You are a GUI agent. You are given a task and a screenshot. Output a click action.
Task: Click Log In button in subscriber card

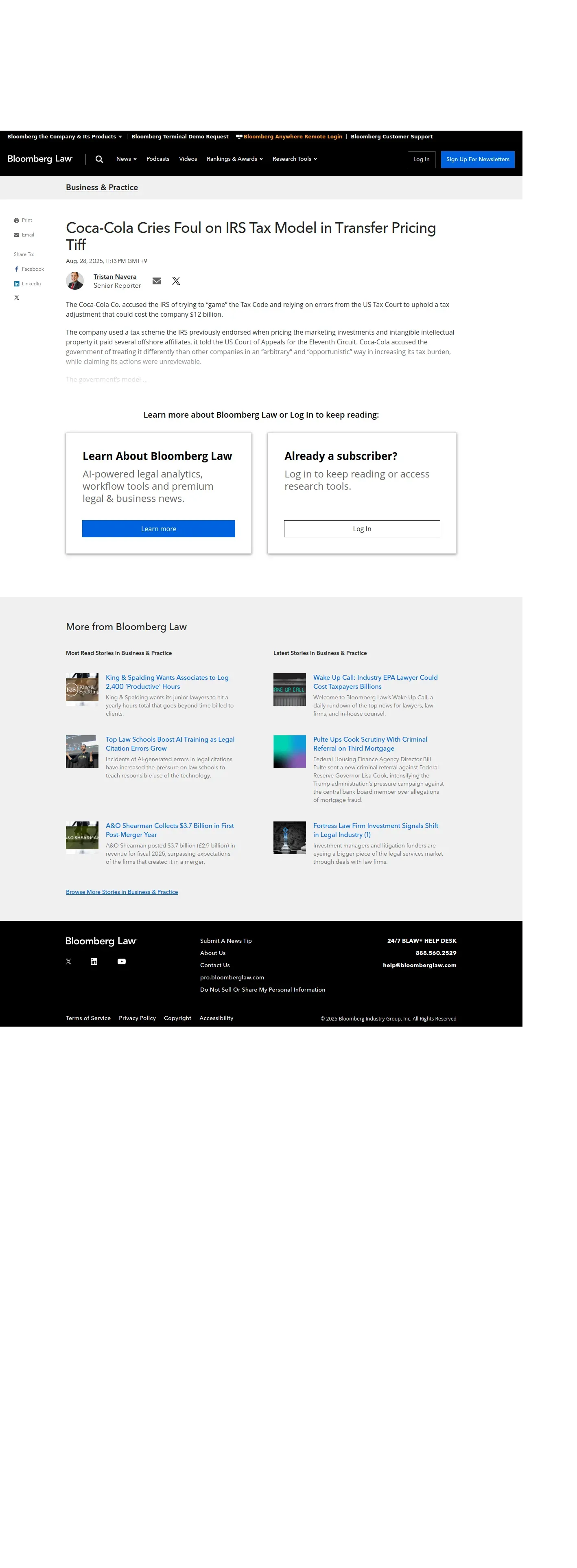(x=361, y=529)
